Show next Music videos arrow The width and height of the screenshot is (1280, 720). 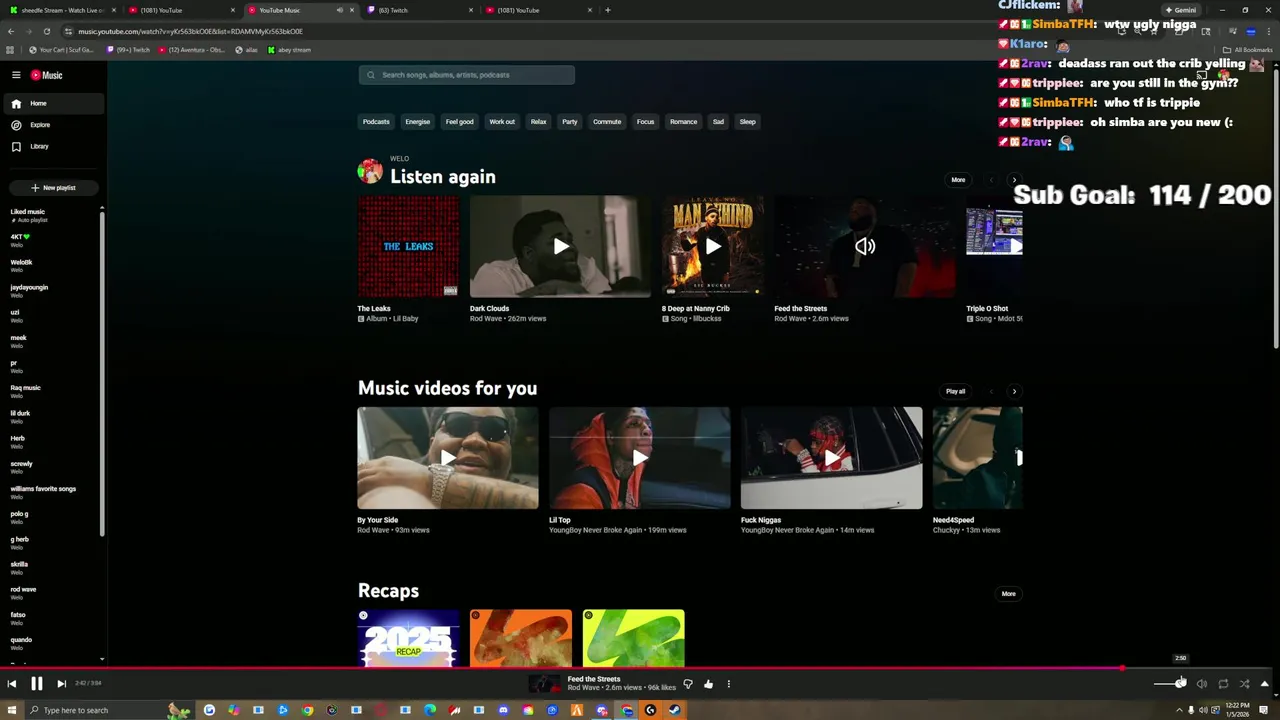click(x=1014, y=392)
